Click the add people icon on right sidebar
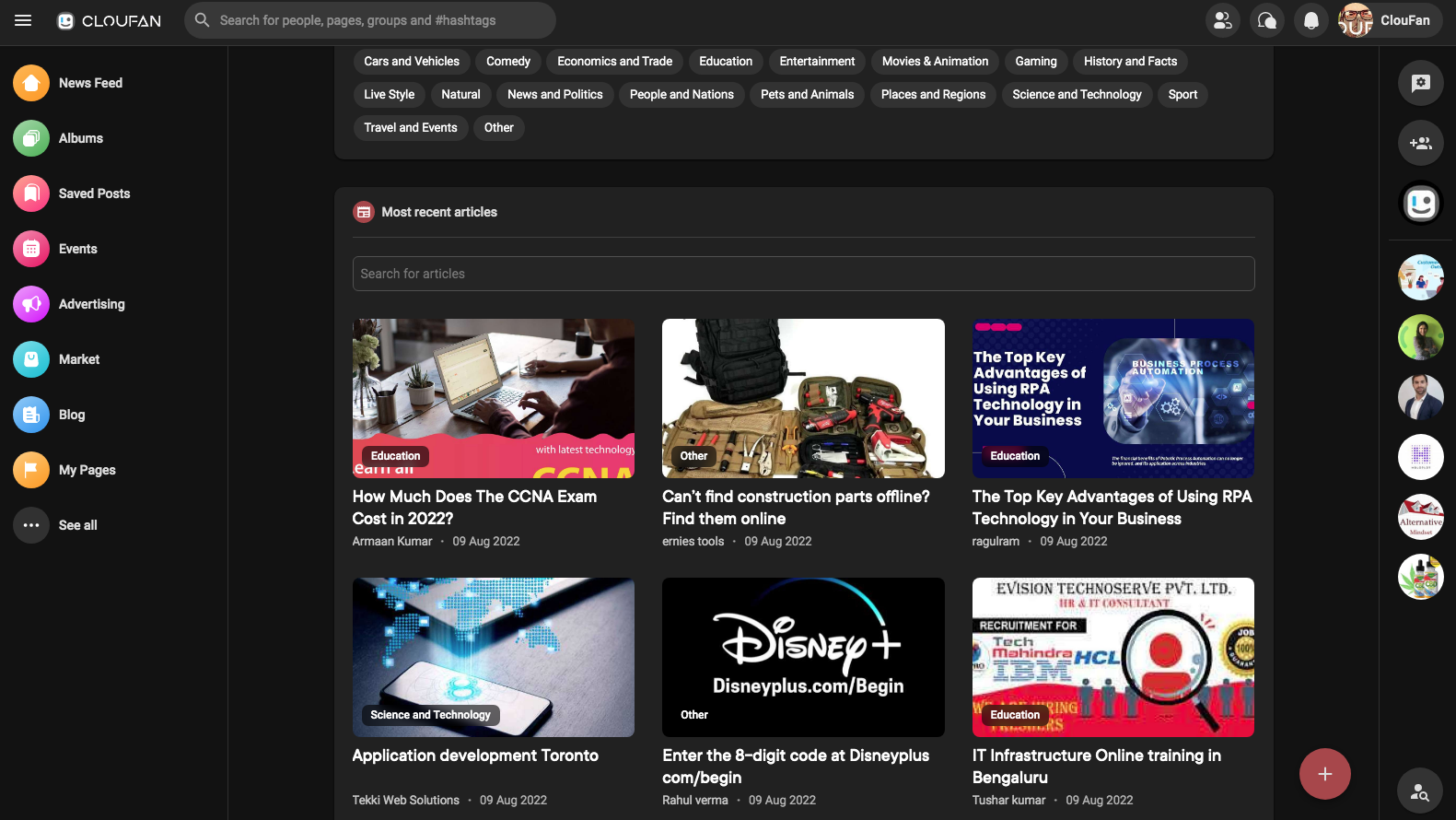This screenshot has width=1456, height=820. [x=1421, y=143]
